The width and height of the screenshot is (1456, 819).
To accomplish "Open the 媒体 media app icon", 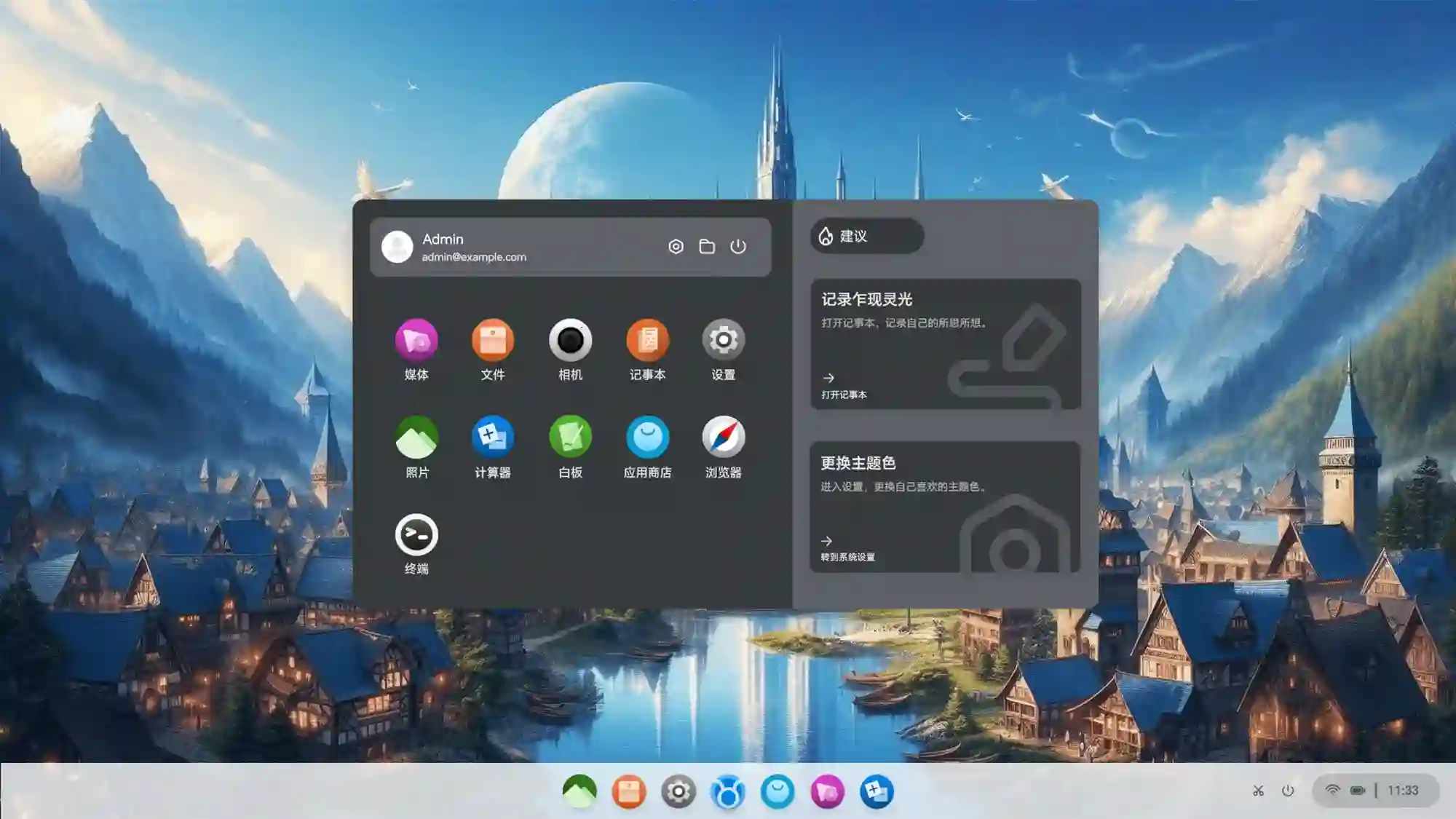I will tap(416, 340).
